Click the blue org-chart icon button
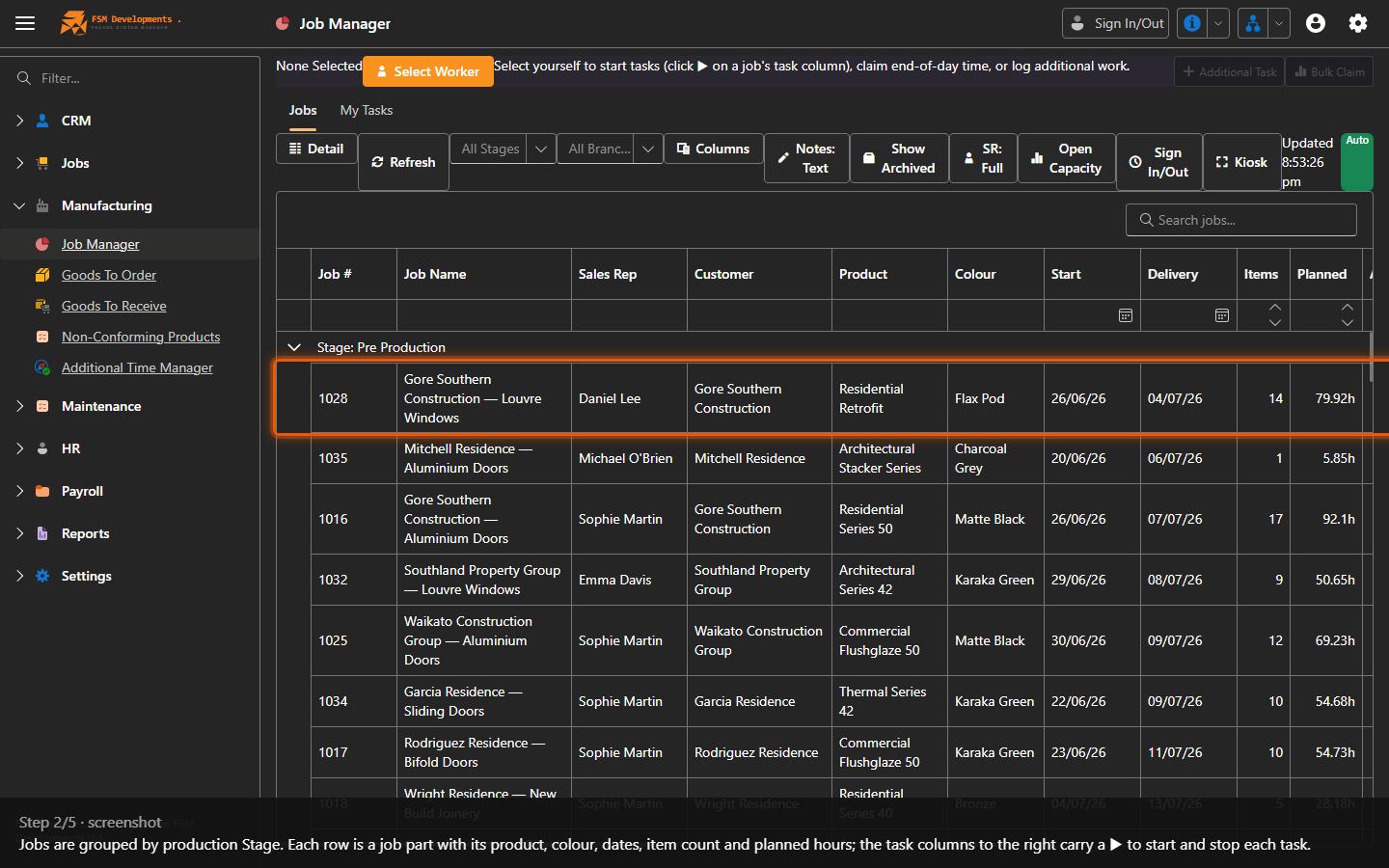Screen dimensions: 1389x868 point(1252,23)
